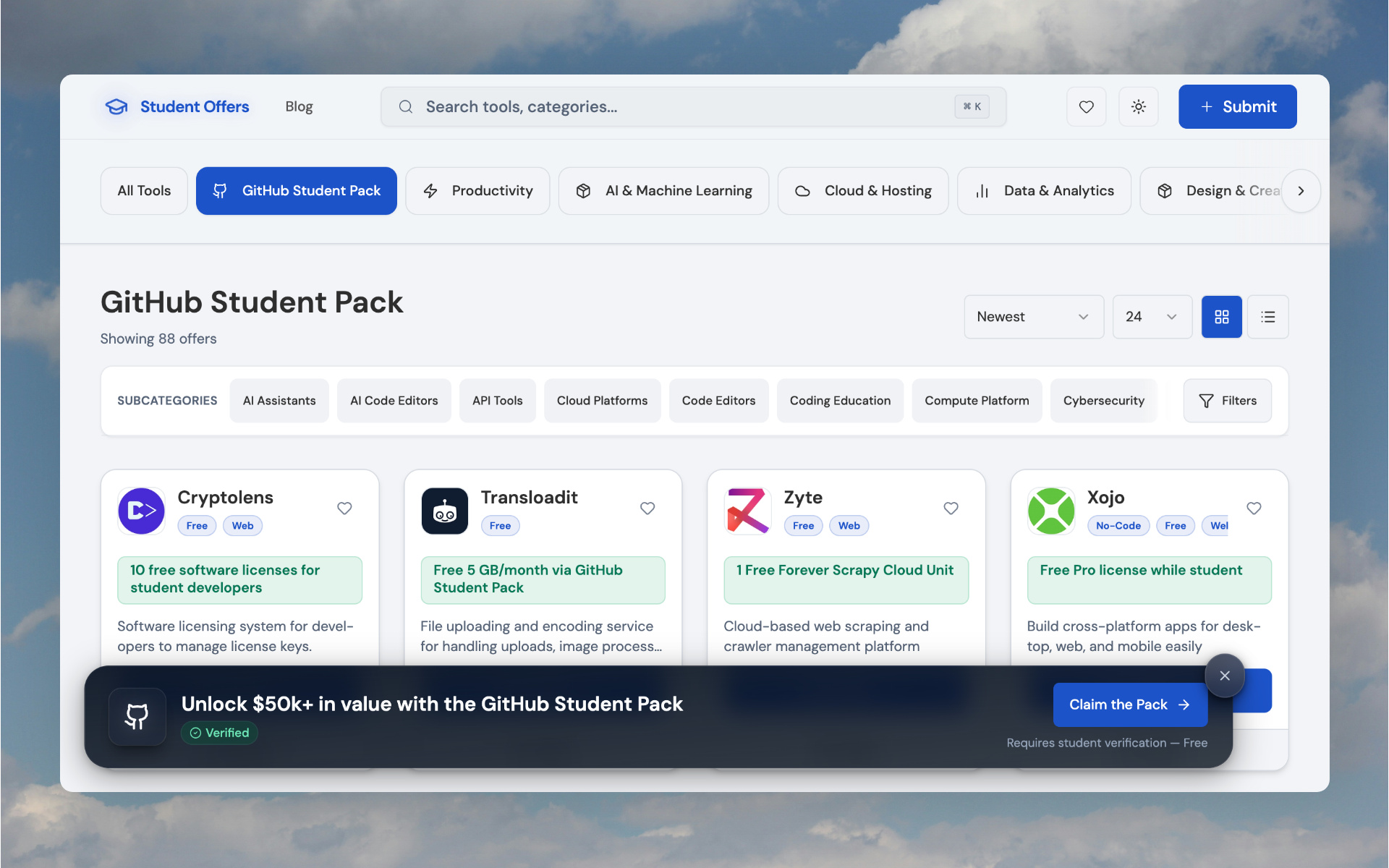This screenshot has width=1389, height=868.
Task: Filter by Cloud Platforms subcategory
Action: point(603,401)
